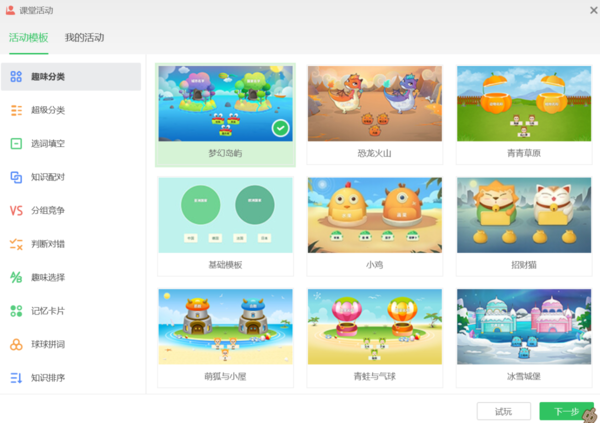
Task: Click the 萌狐与小屋 caption text
Action: tap(225, 377)
